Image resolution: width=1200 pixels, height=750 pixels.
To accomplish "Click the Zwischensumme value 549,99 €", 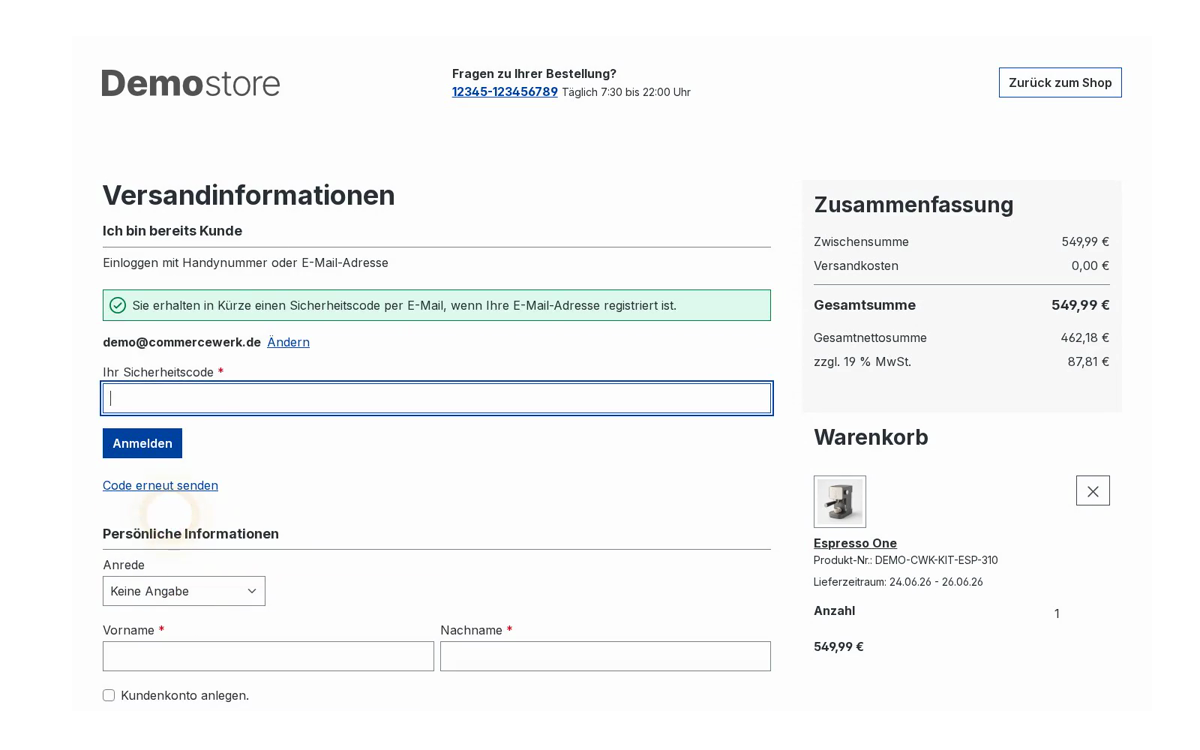I will [1085, 242].
